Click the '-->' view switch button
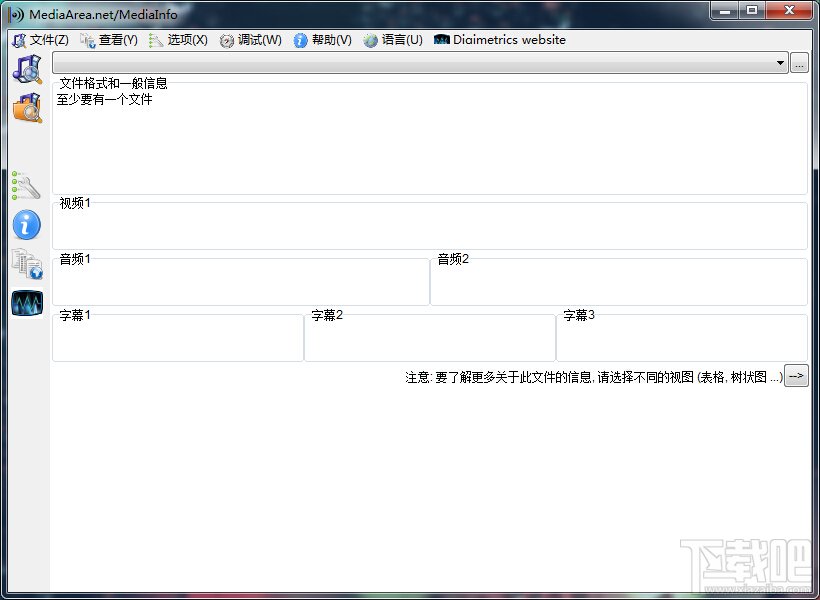820x600 pixels. (x=796, y=376)
